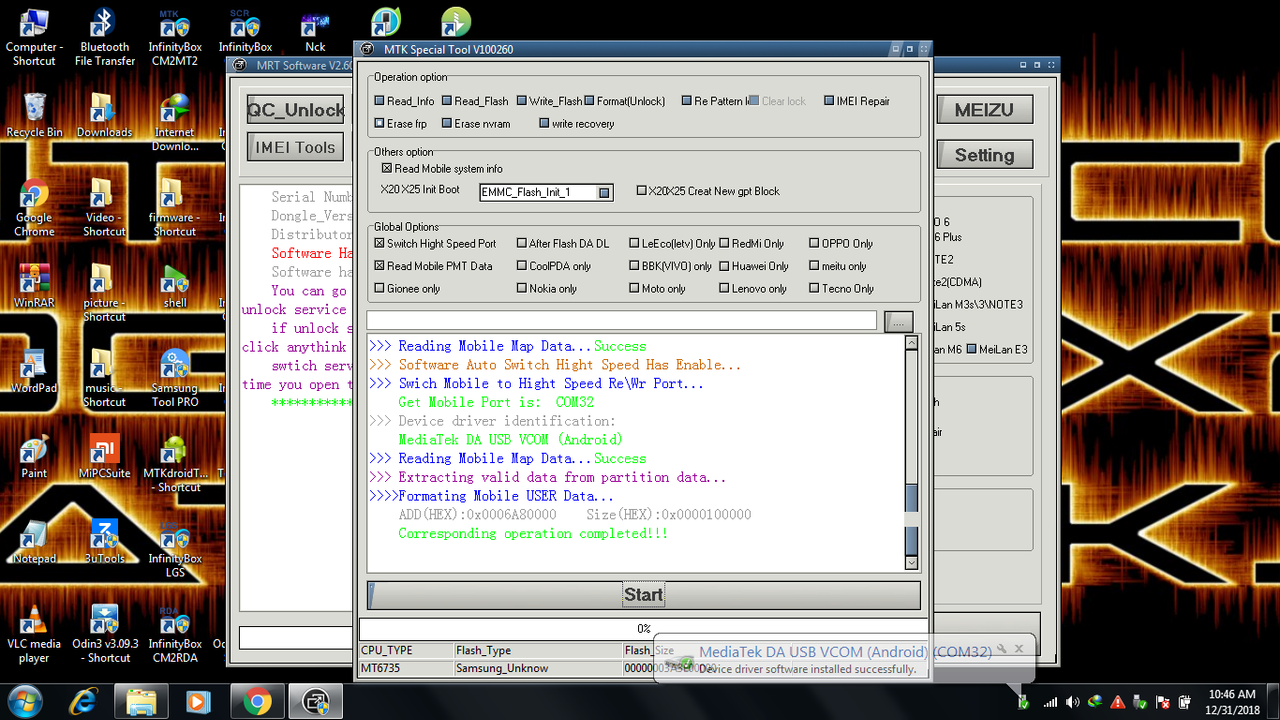Image resolution: width=1280 pixels, height=720 pixels.
Task: Select Read_Flash operation option
Action: [x=475, y=101]
